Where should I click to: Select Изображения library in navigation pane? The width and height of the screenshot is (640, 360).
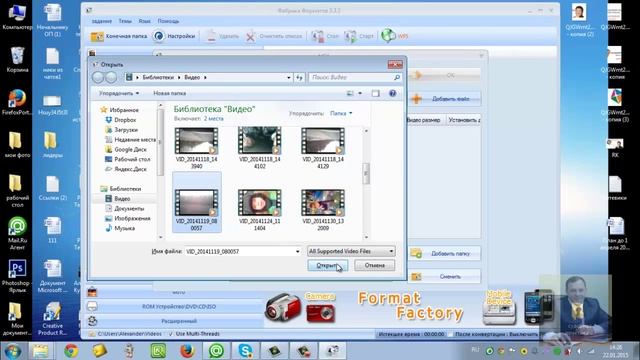click(132, 218)
